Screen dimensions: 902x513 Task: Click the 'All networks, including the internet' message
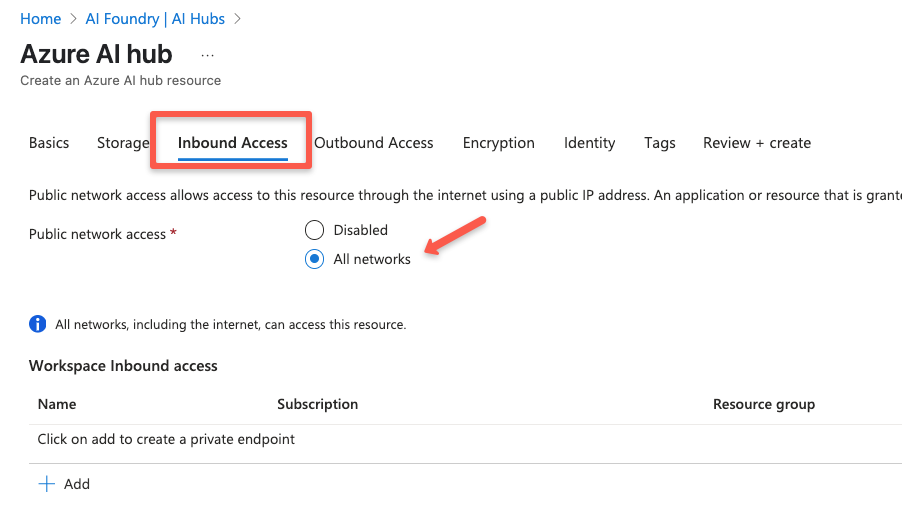tap(231, 324)
